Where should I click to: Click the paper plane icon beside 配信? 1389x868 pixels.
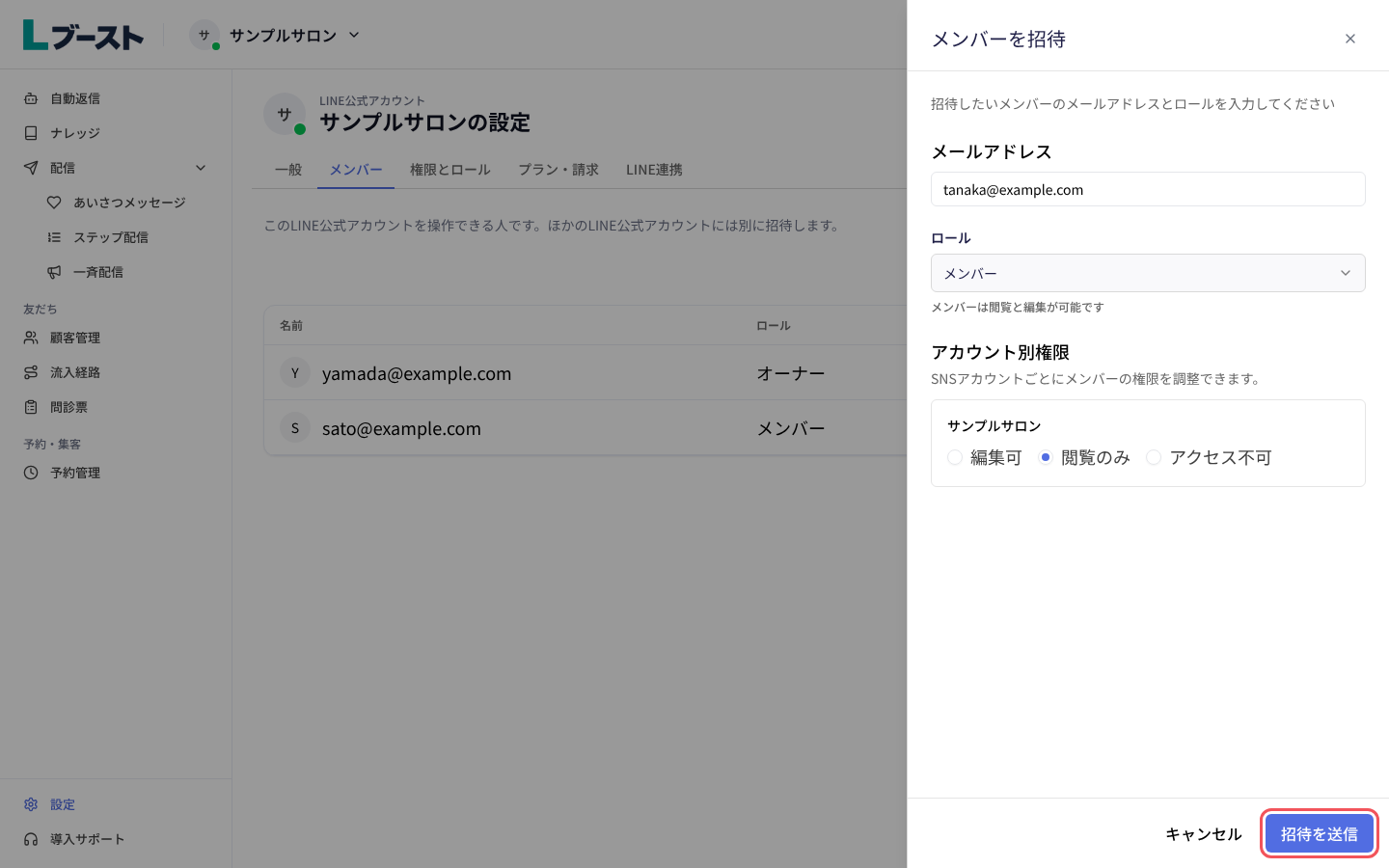click(x=31, y=168)
